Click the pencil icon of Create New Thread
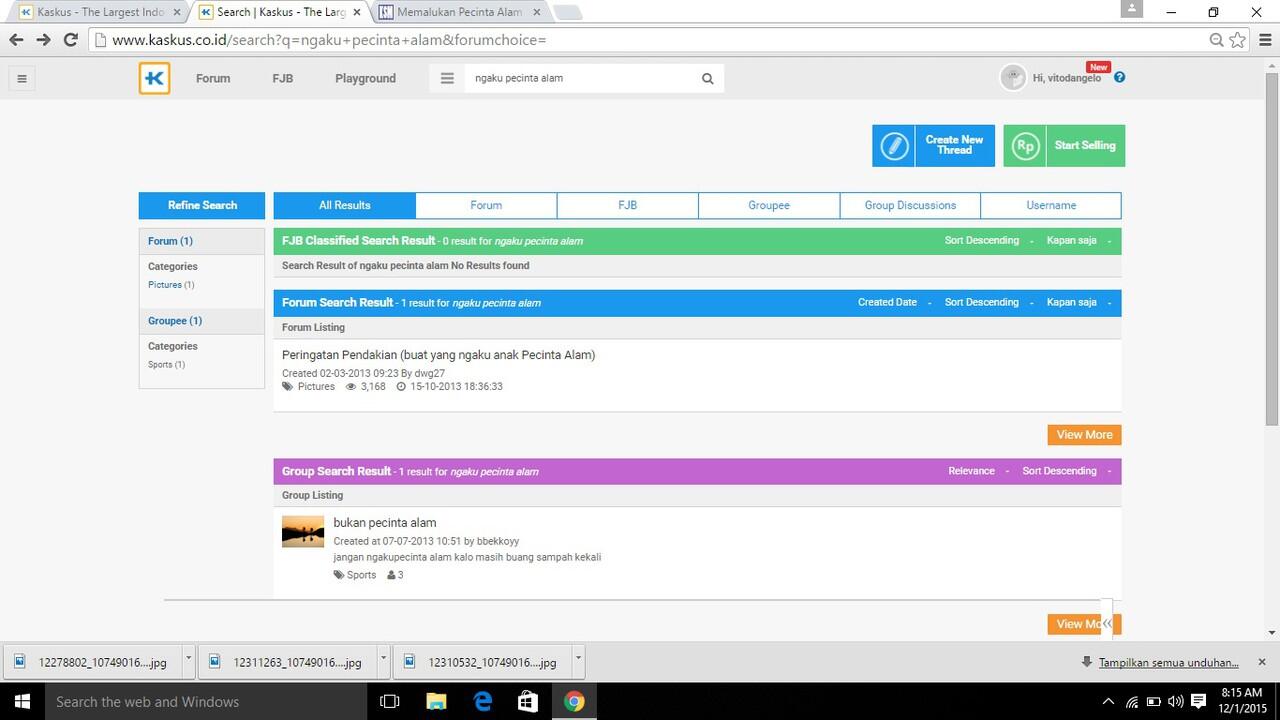Image resolution: width=1280 pixels, height=720 pixels. pos(894,145)
